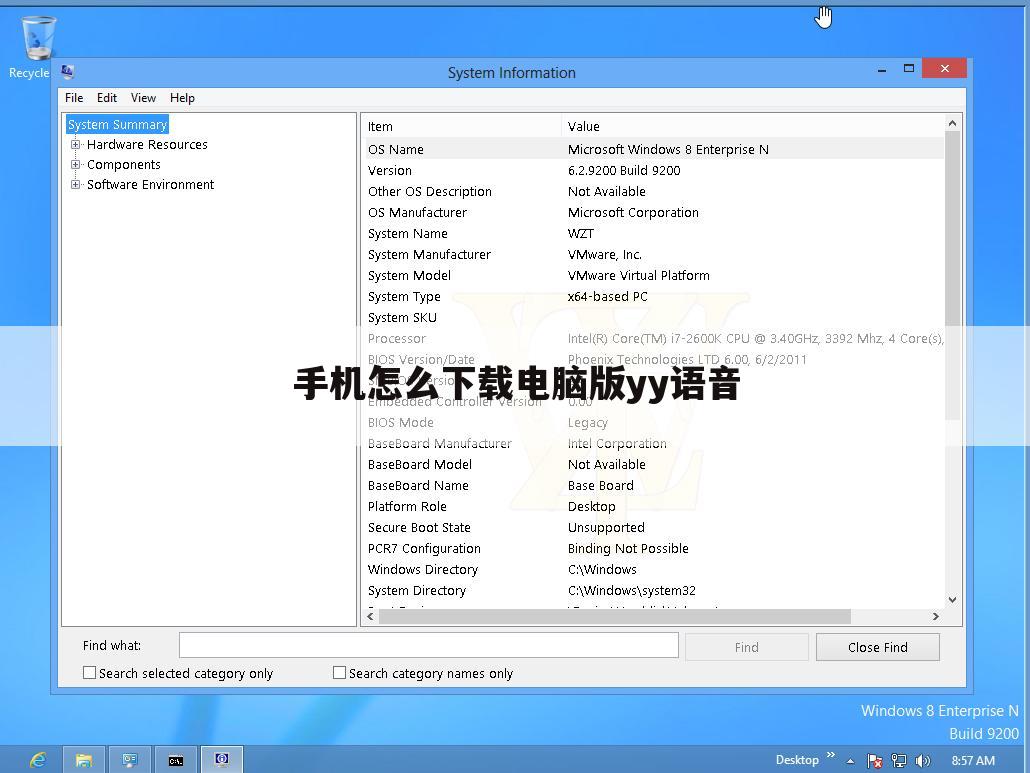The image size is (1030, 773).
Task: Click the horizontal scrollbar thumb
Action: (615, 616)
